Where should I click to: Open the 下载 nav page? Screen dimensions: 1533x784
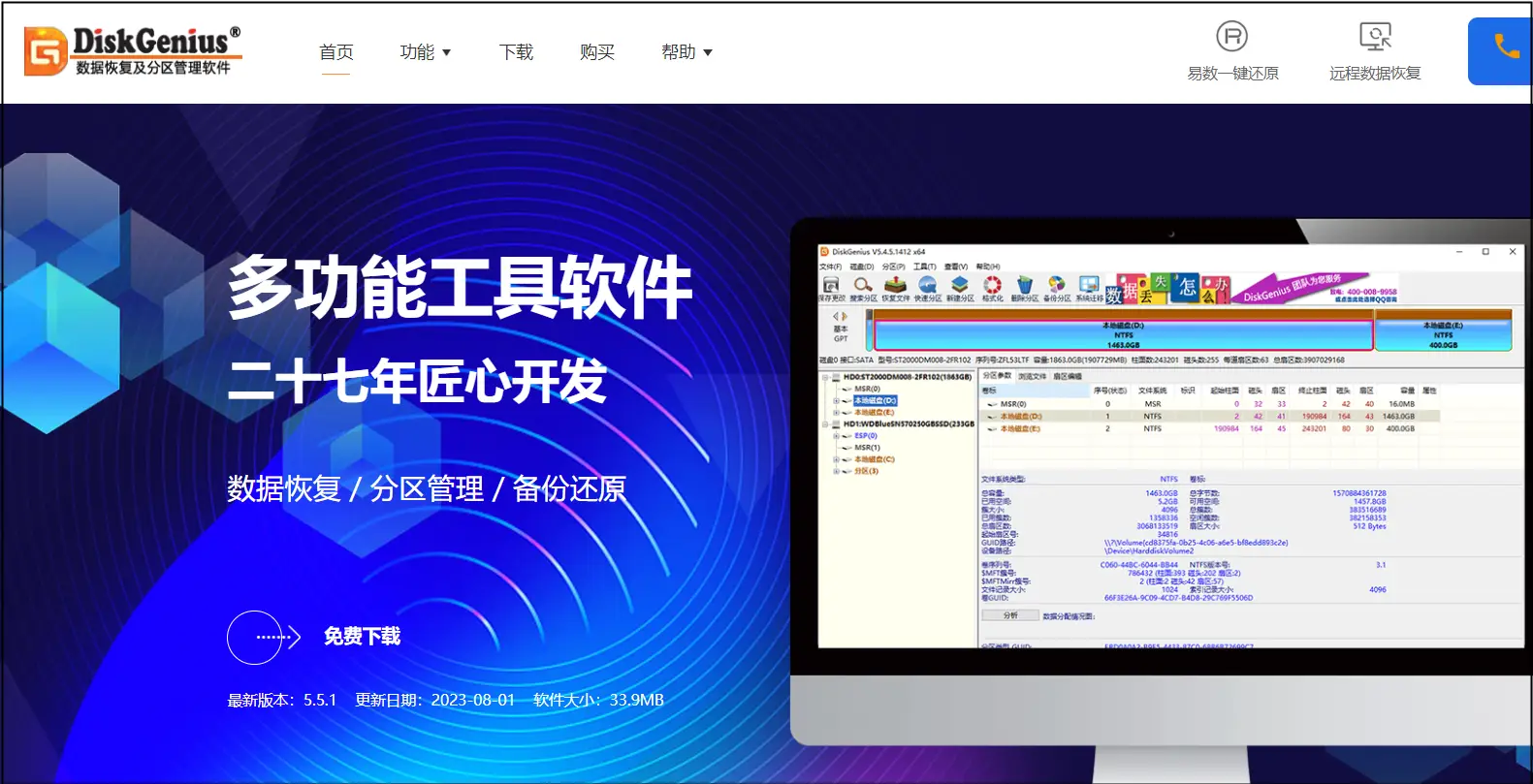click(516, 52)
